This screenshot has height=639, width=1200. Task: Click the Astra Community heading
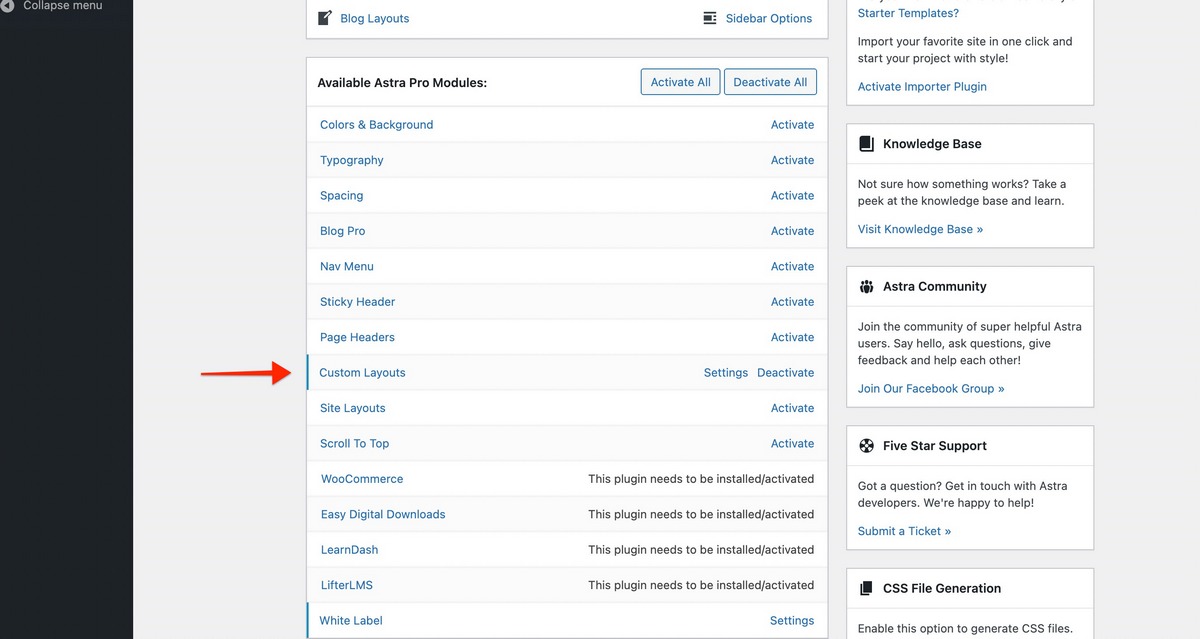(934, 286)
